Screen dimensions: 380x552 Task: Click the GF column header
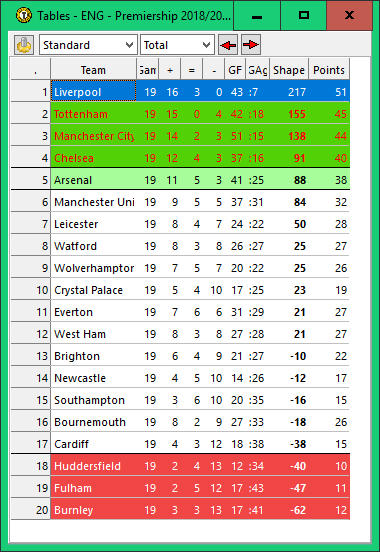(x=235, y=70)
